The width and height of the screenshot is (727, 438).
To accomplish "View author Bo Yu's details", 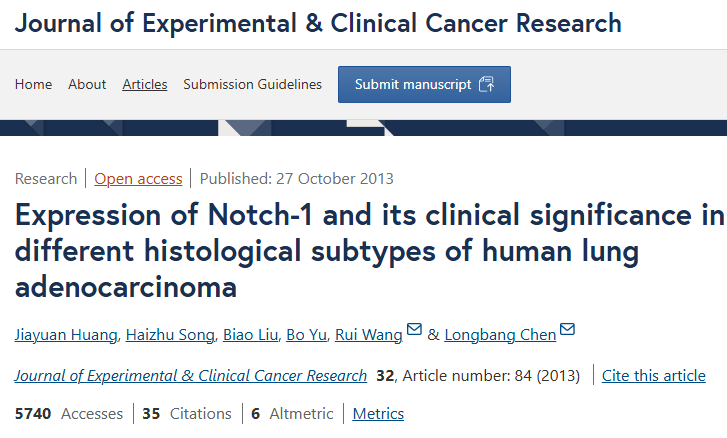I will [x=306, y=335].
